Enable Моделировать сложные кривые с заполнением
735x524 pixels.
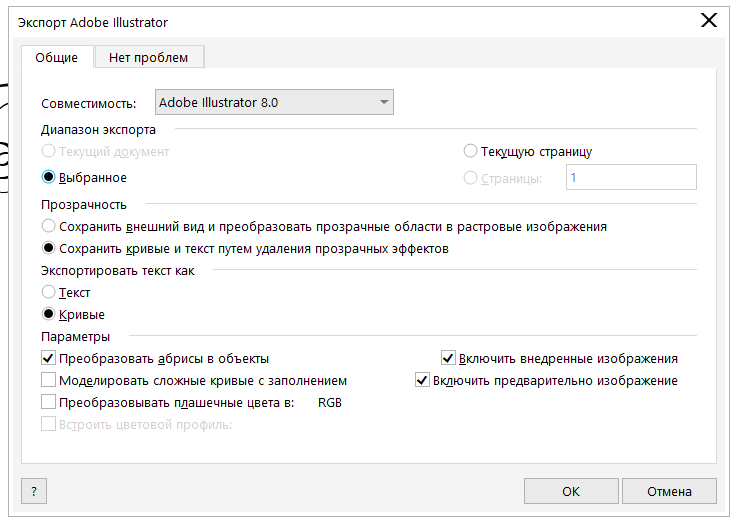click(x=48, y=381)
